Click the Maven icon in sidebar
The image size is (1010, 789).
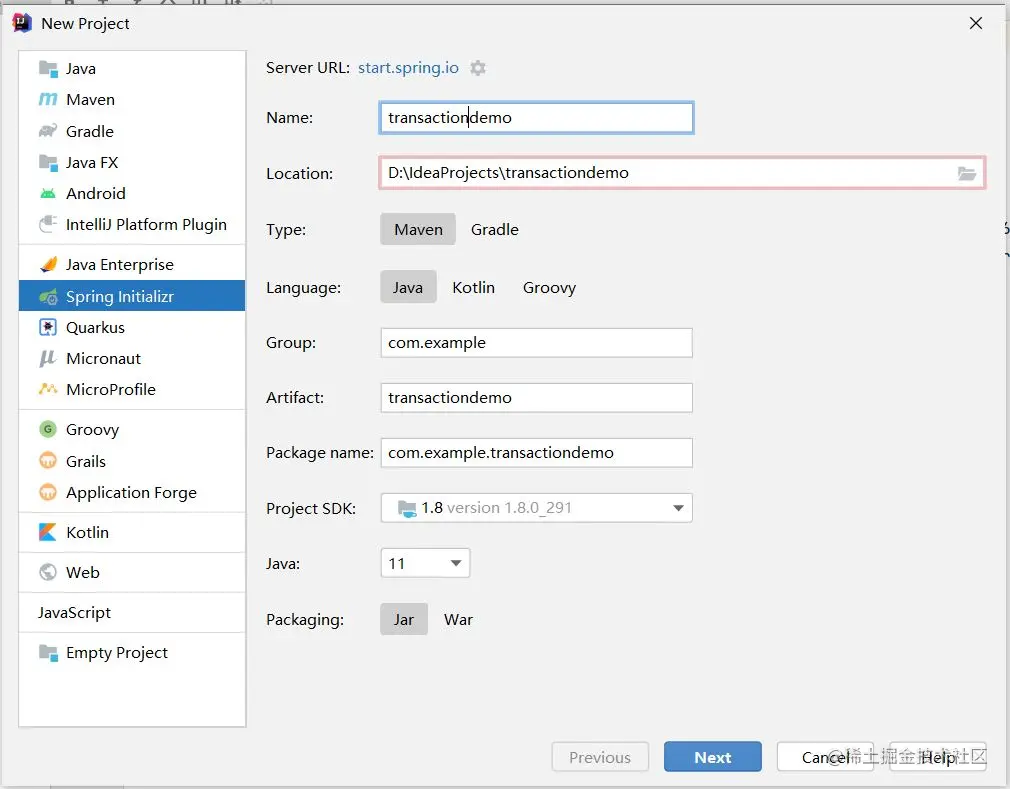[48, 100]
